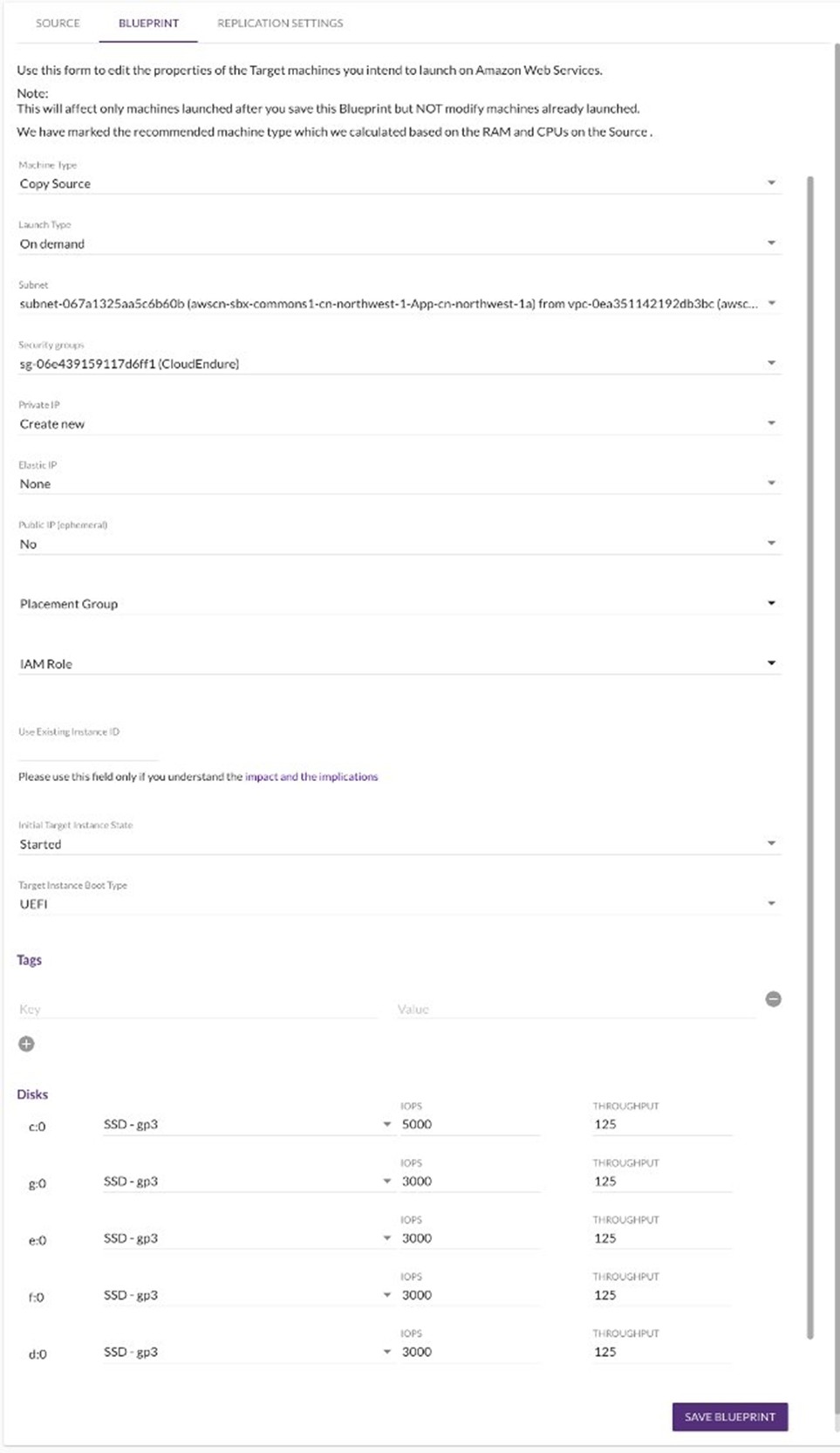Switch to the Source tab
This screenshot has height=1453, width=840.
58,23
